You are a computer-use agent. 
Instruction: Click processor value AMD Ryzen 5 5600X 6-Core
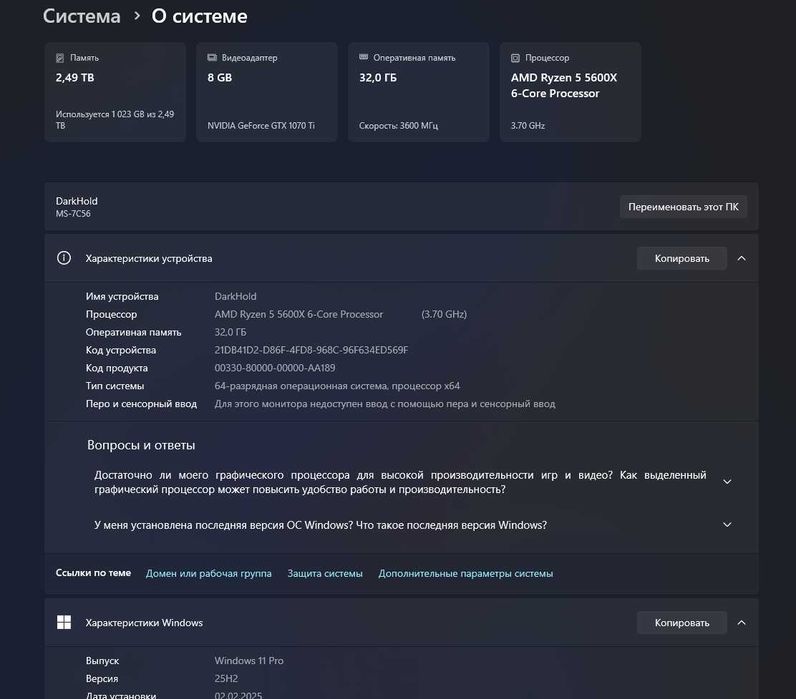coord(298,314)
